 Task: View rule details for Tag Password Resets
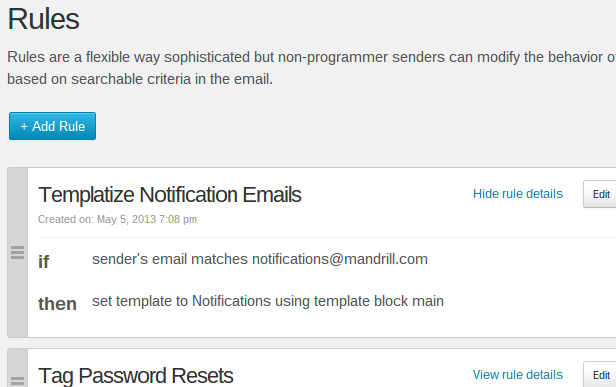(518, 375)
